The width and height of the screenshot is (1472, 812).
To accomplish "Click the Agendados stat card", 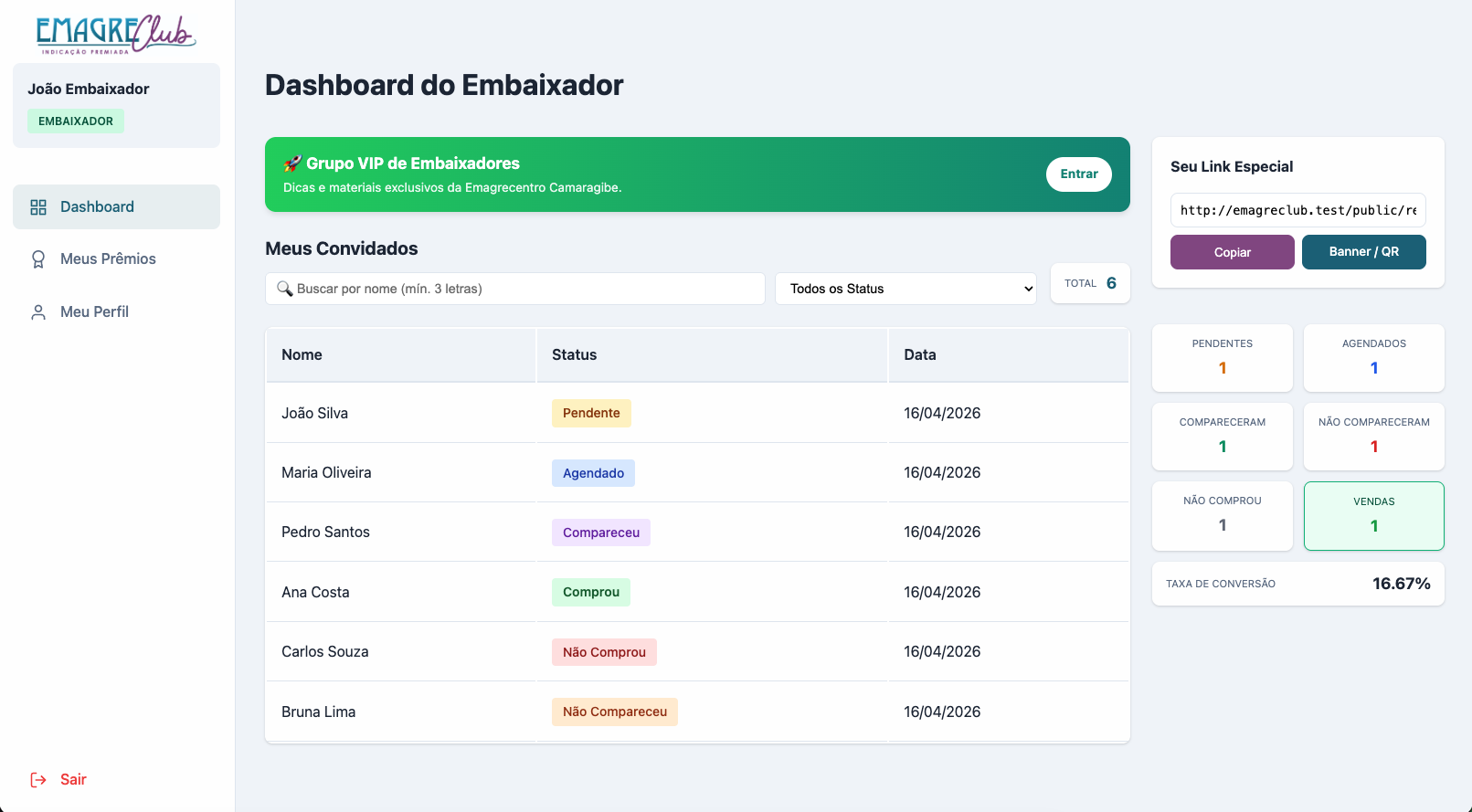I will (1374, 358).
